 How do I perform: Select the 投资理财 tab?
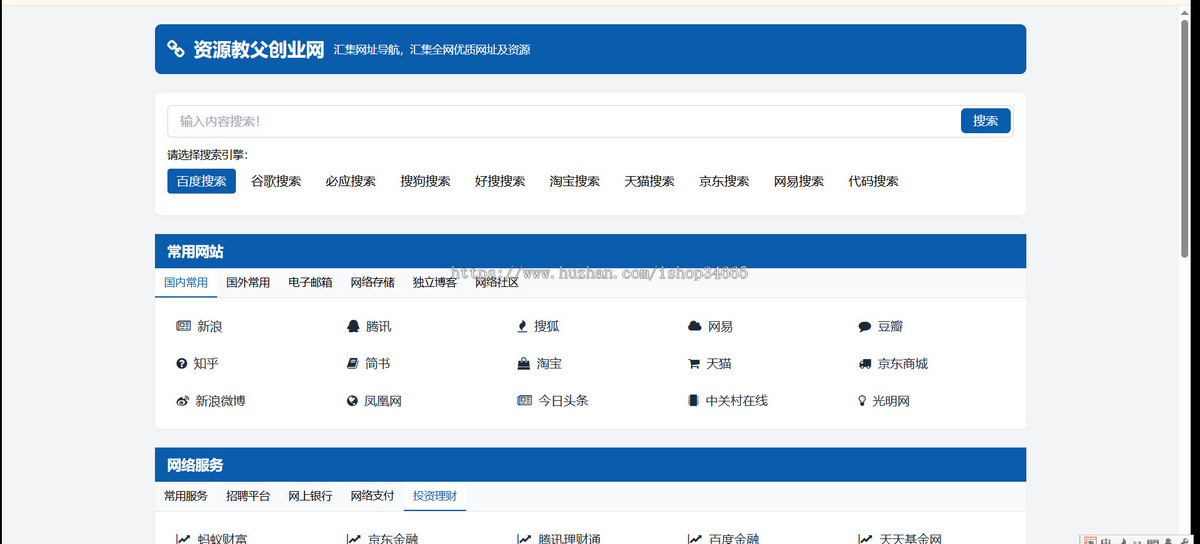434,496
